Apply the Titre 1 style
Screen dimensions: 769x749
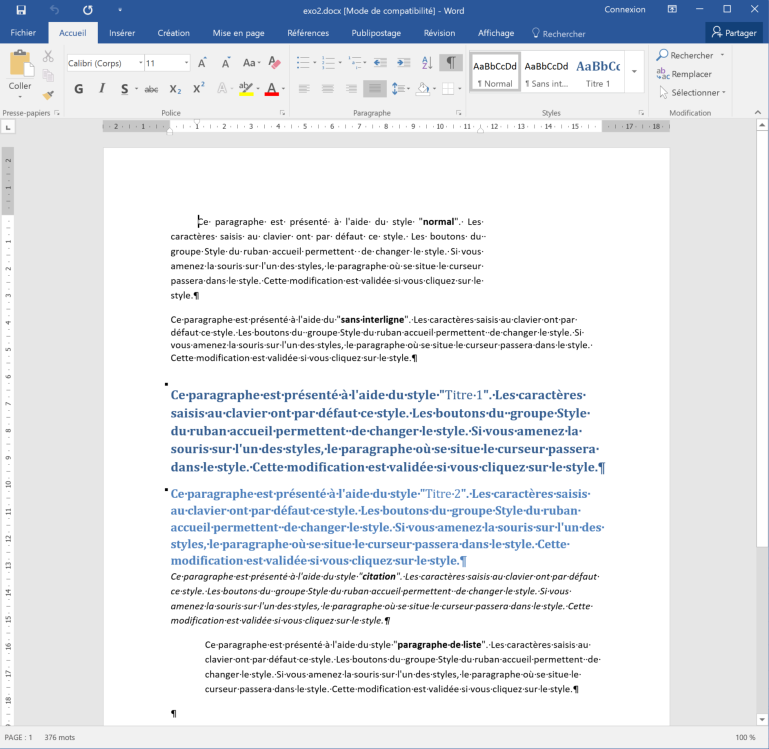click(x=598, y=72)
